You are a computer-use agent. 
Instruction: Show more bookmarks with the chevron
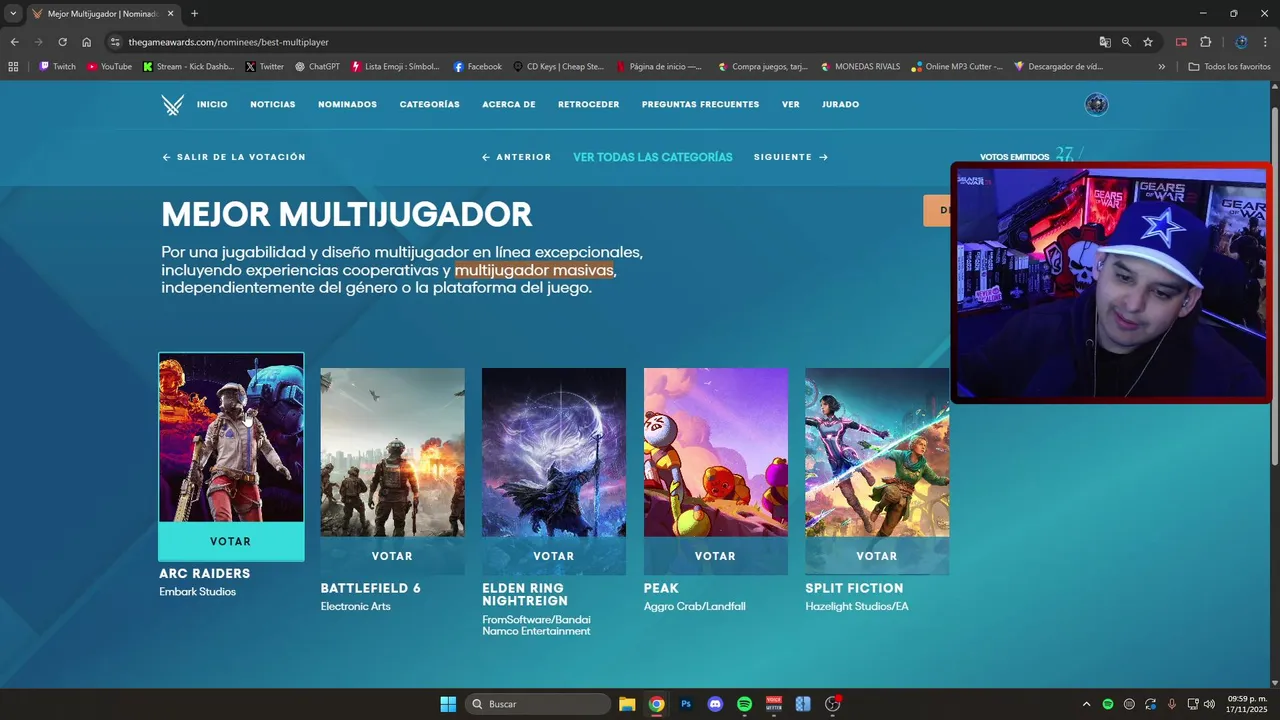point(1161,67)
